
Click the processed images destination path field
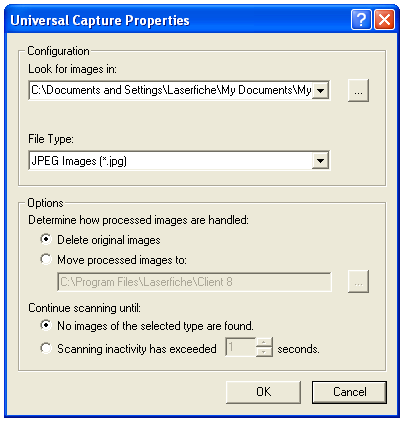(x=194, y=282)
